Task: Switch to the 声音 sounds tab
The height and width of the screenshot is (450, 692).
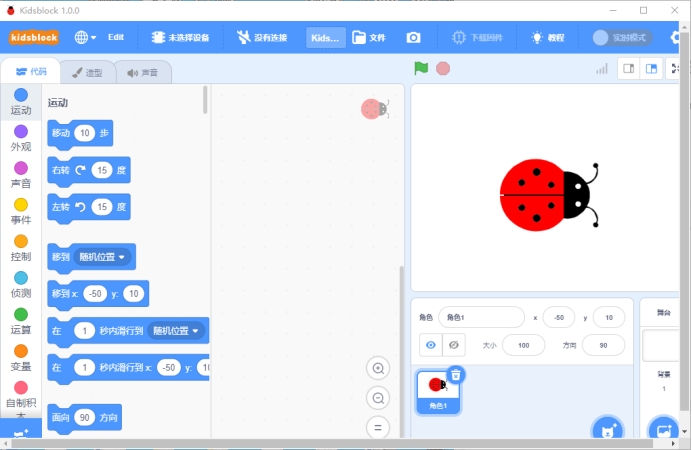Action: [143, 72]
